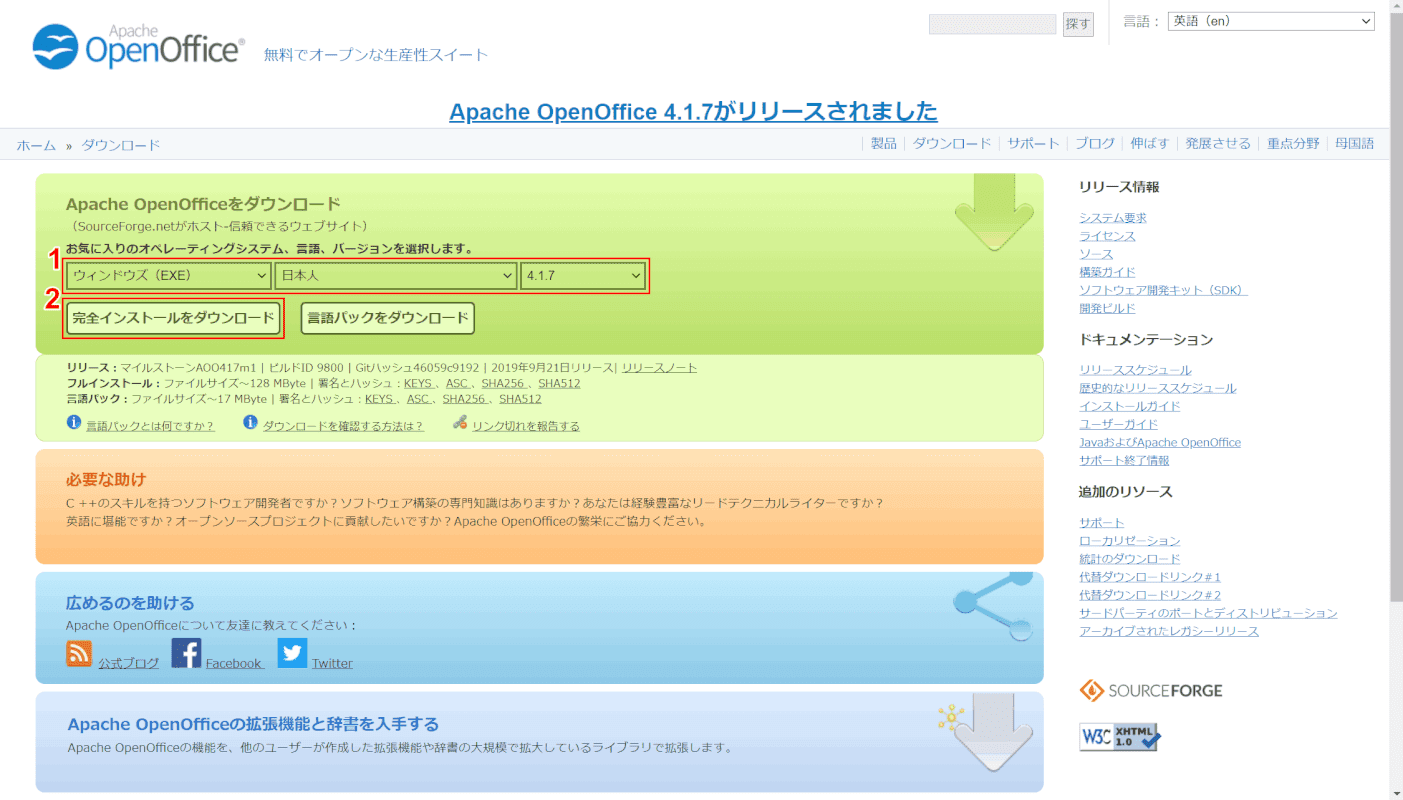Click the RSS 公式ブログ icon

[x=79, y=653]
